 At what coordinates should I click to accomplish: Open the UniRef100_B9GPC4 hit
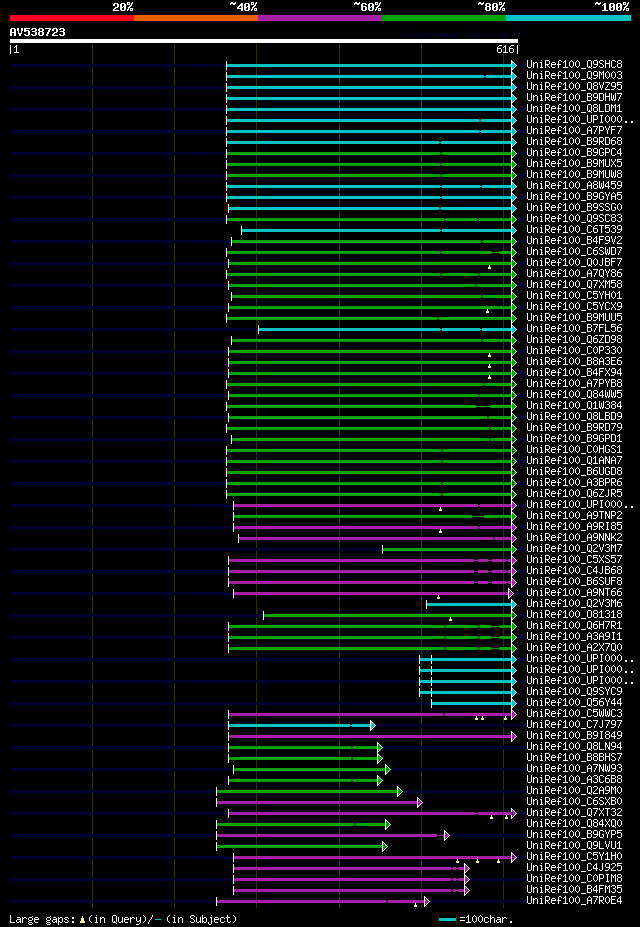tap(574, 153)
